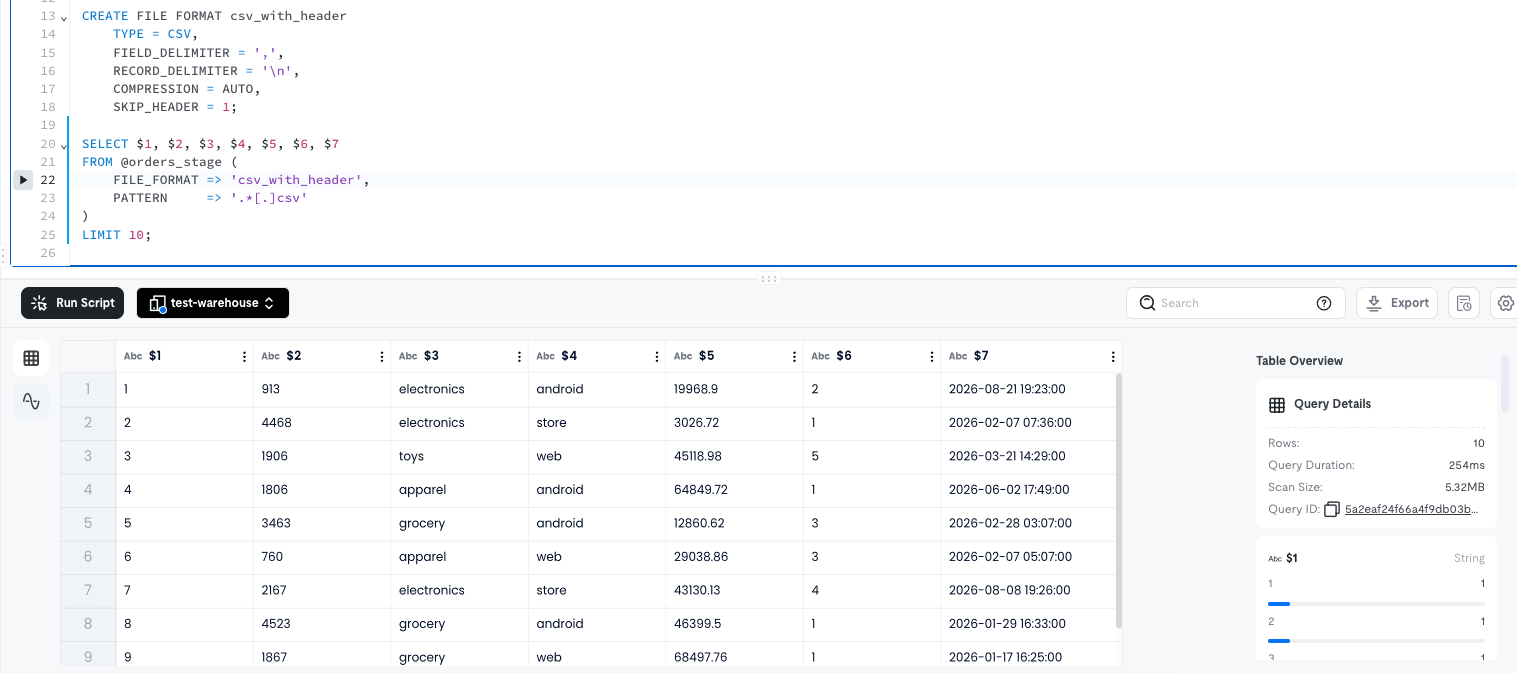This screenshot has height=673, width=1517.
Task: Click 'Query Duration:' label in details
Action: 1311,465
